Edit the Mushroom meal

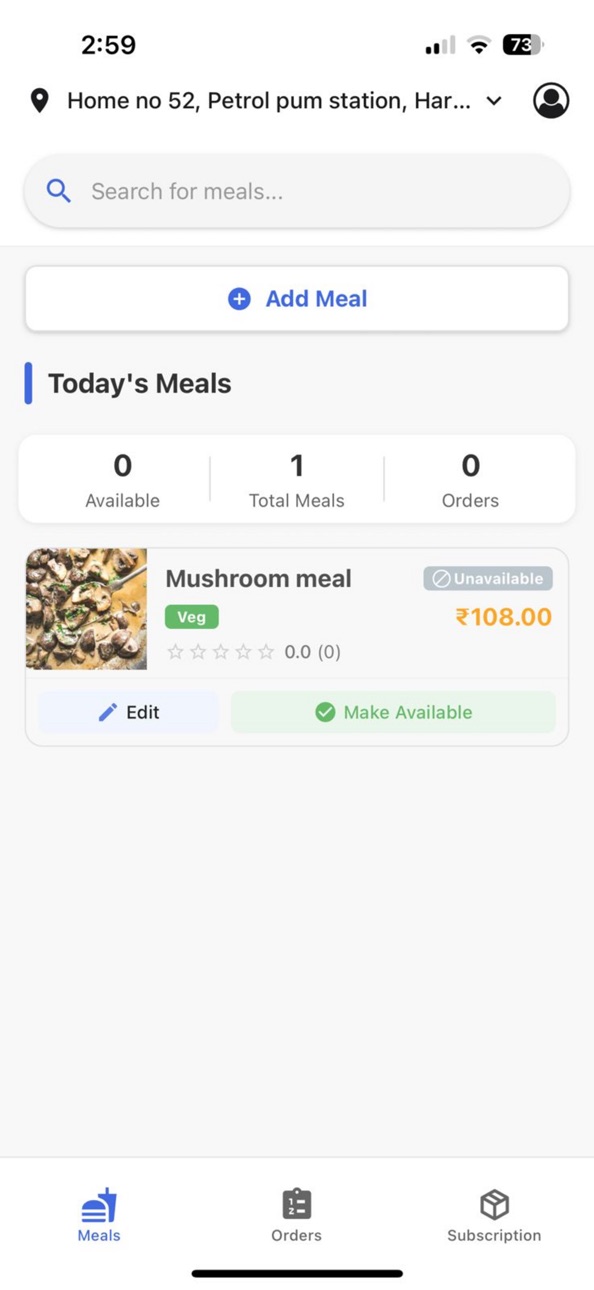128,712
